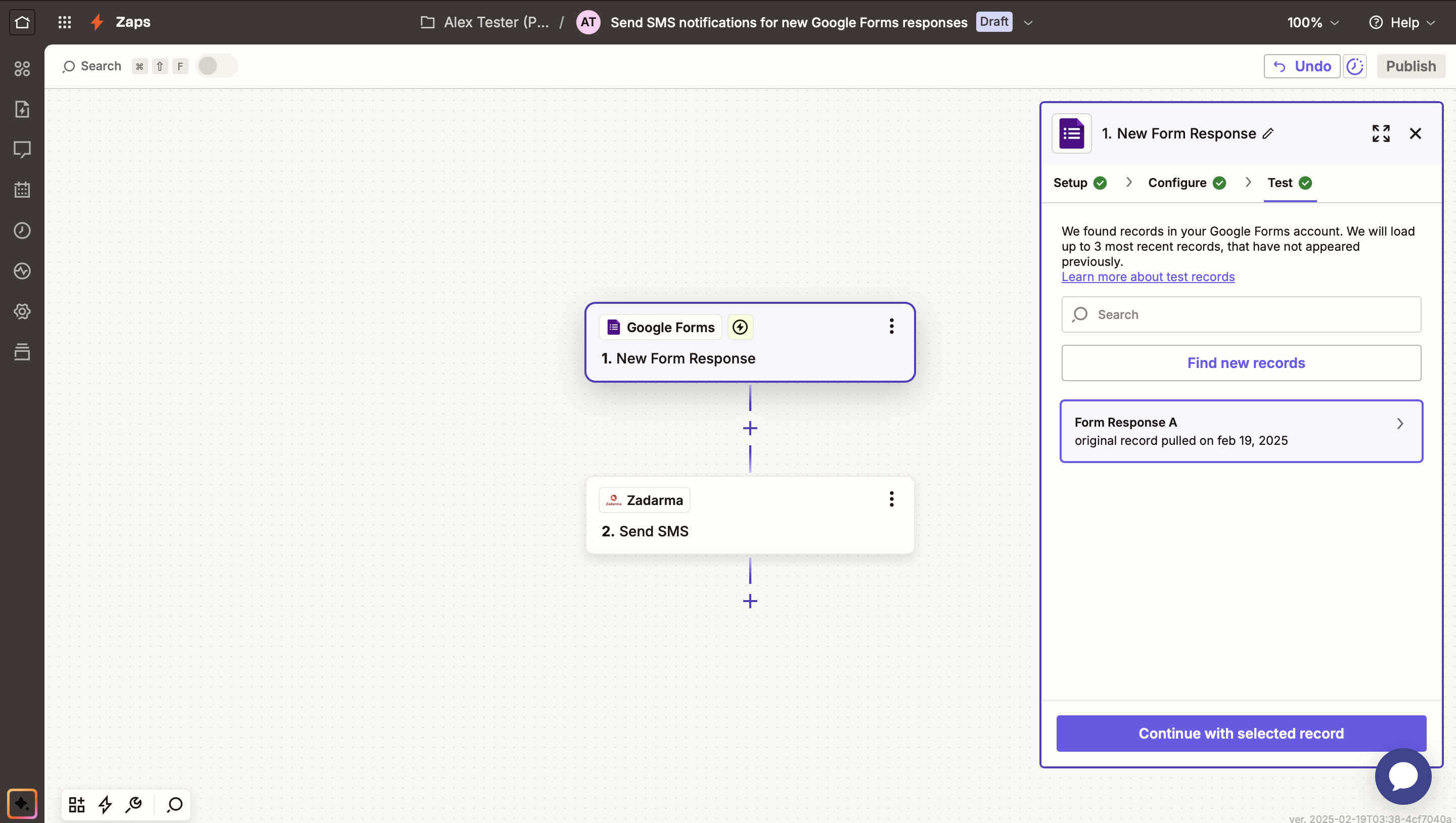Open the chat support bubble
The height and width of the screenshot is (823, 1456).
(1402, 776)
